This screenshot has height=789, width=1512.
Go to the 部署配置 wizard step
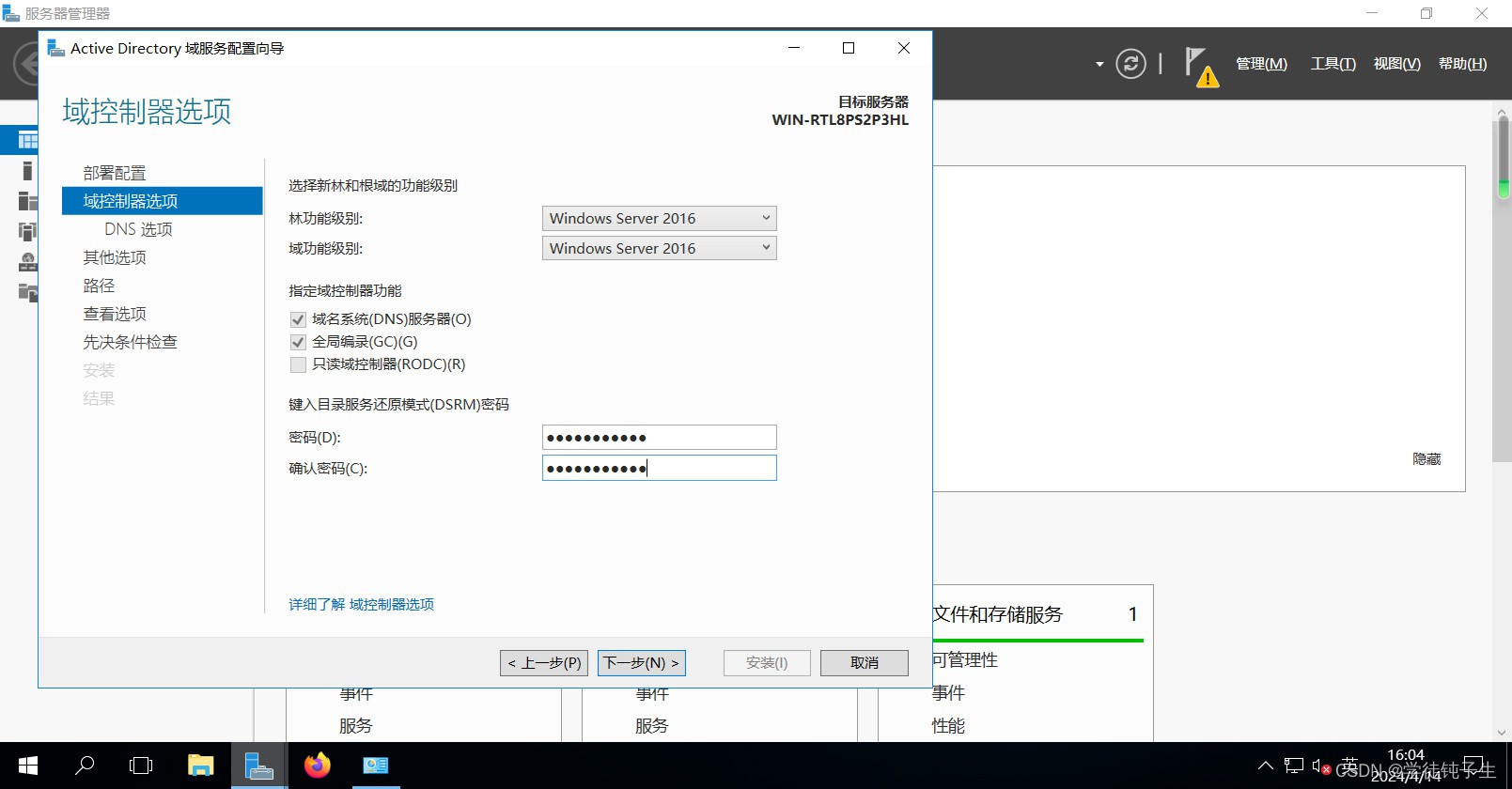point(115,173)
